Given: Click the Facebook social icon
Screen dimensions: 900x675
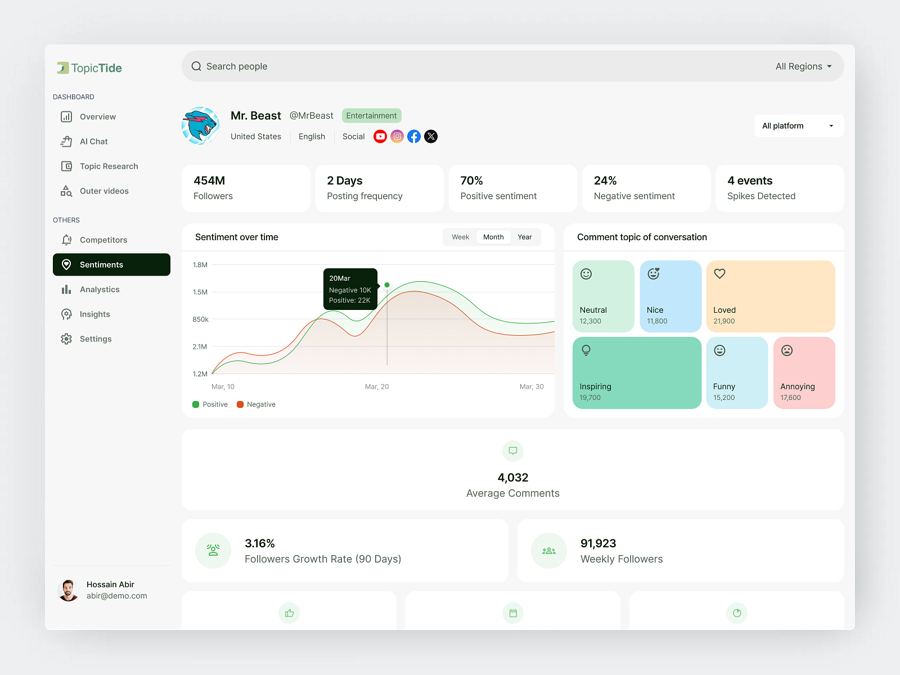Looking at the screenshot, I should click(x=414, y=136).
